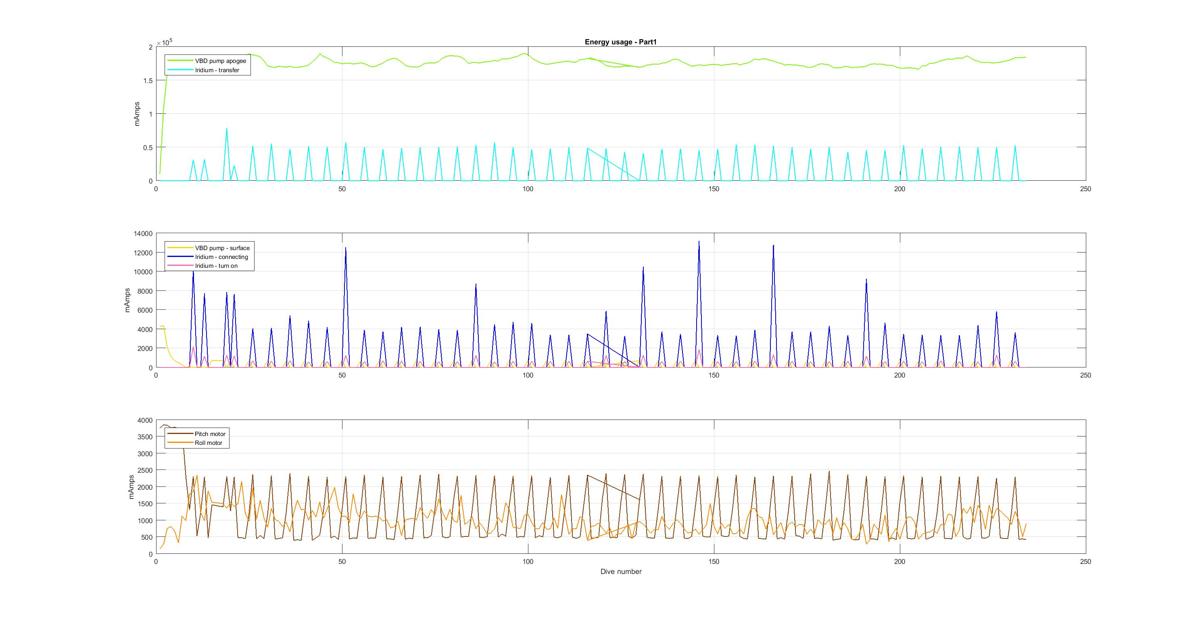The height and width of the screenshot is (622, 1200).
Task: Click the '2500' y-axis tick label
Action: tap(144, 471)
